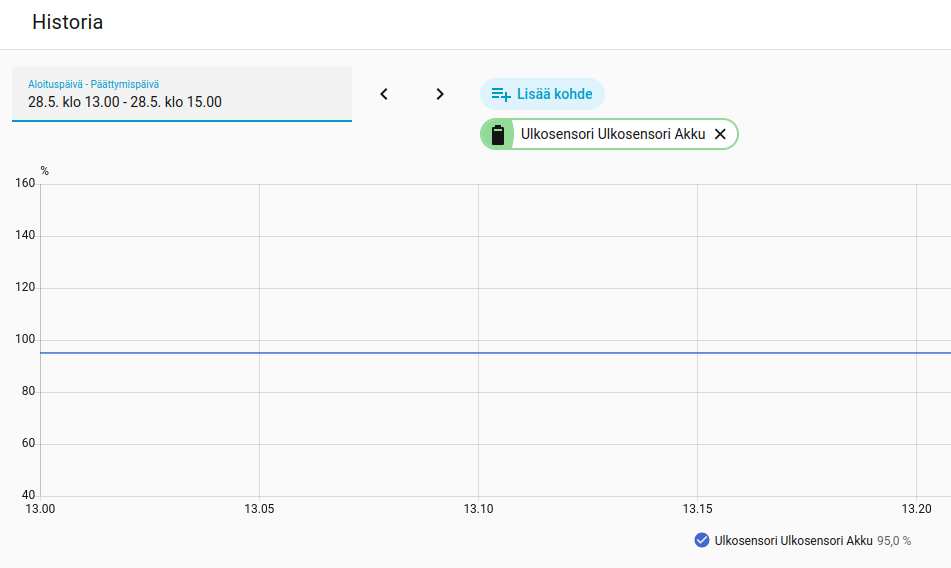Click the 95,0 % legend value
The width and height of the screenshot is (951, 568).
coord(894,541)
